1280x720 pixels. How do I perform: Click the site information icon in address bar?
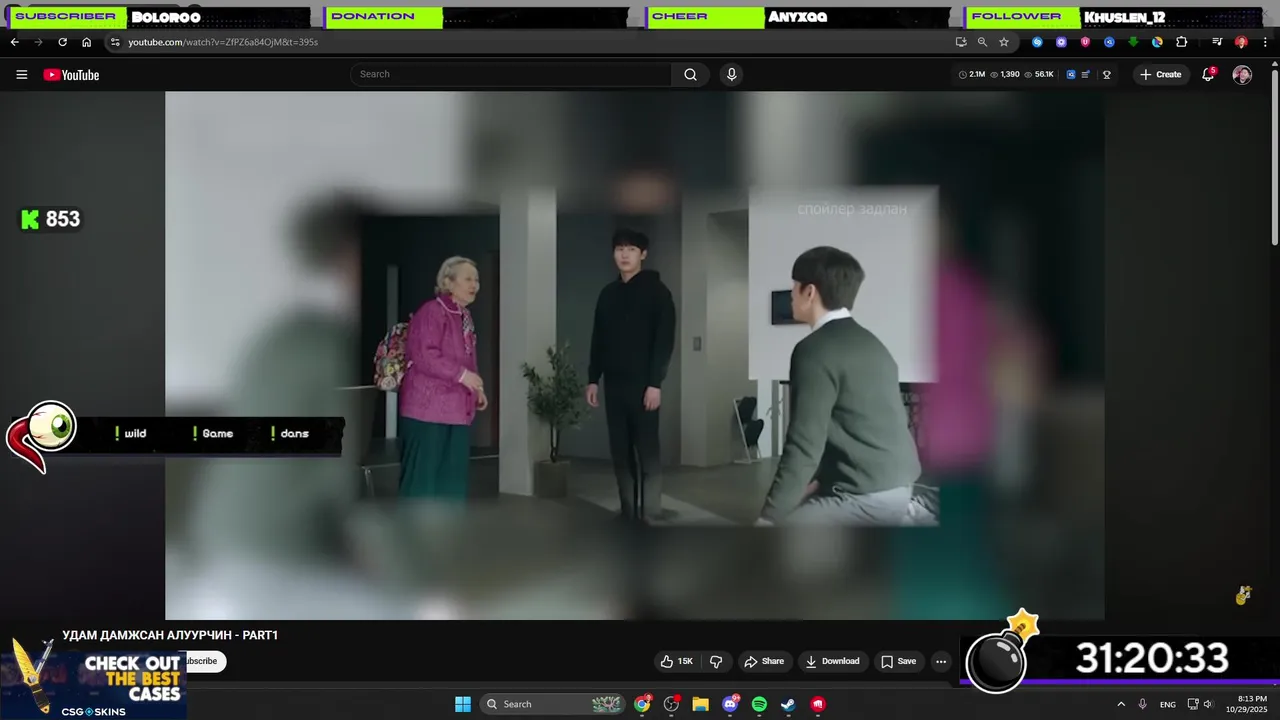tap(115, 42)
